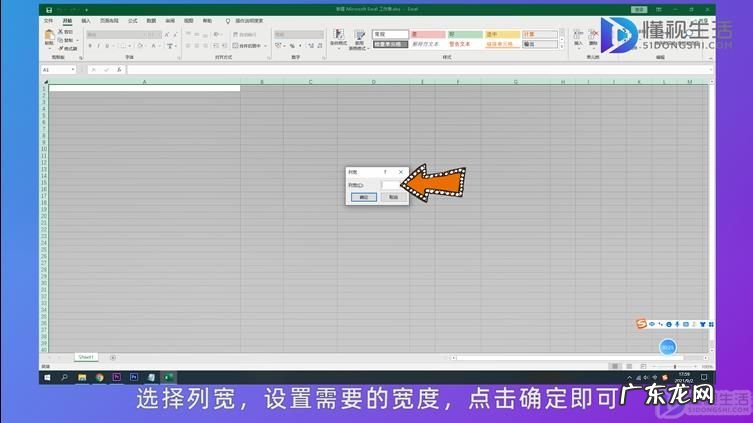The width and height of the screenshot is (753, 423).
Task: Click the Cut scissors icon
Action: point(61,32)
